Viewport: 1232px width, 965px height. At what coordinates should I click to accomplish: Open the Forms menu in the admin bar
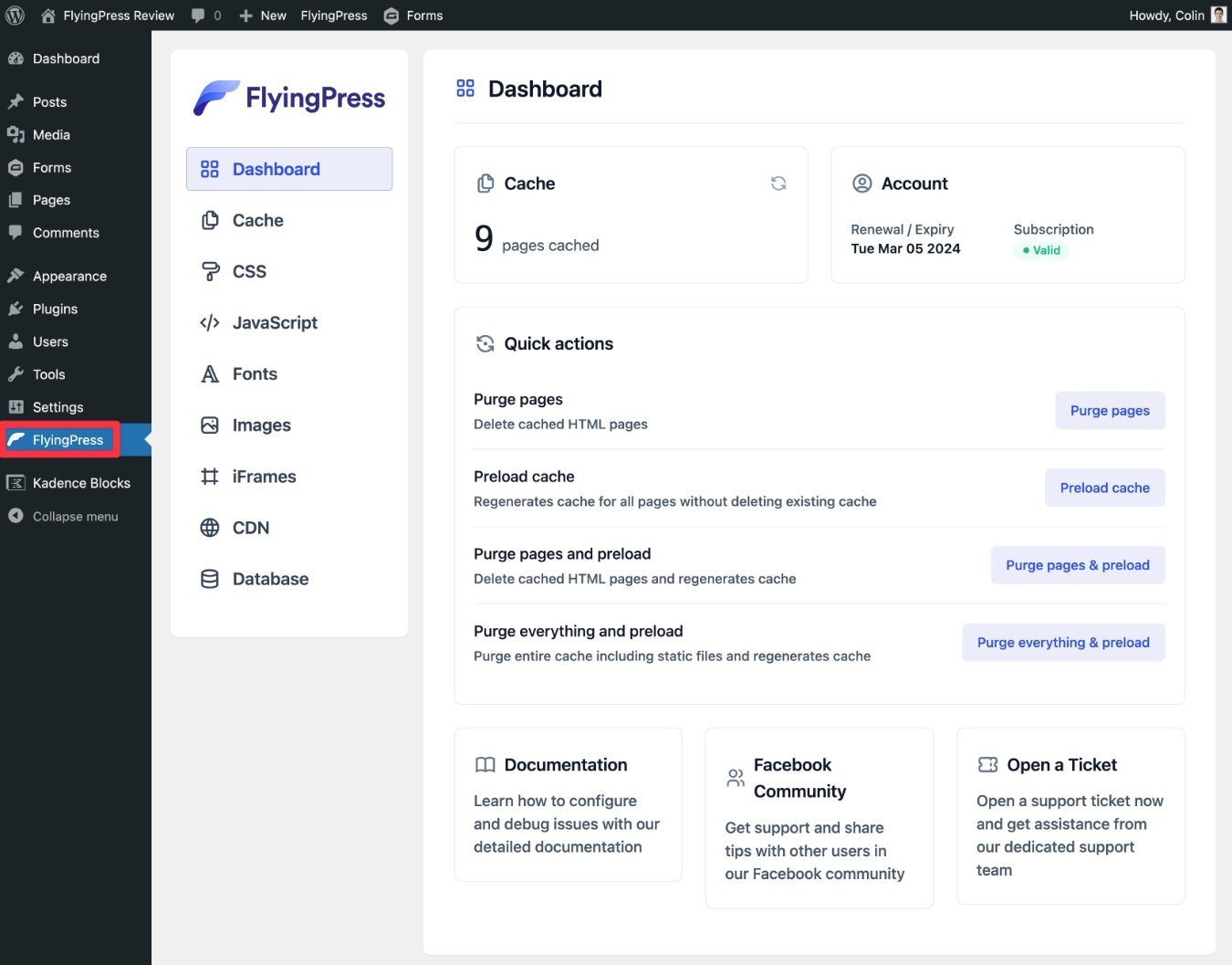click(413, 16)
